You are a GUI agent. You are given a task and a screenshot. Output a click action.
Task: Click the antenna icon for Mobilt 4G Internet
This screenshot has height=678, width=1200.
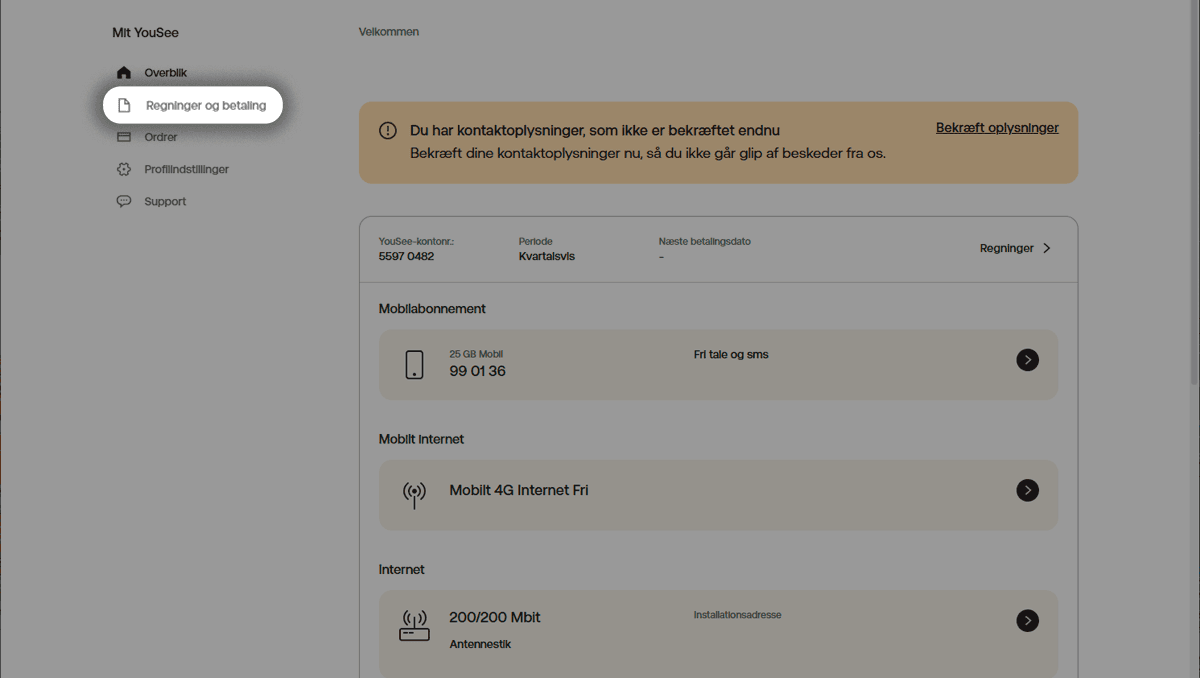(414, 495)
